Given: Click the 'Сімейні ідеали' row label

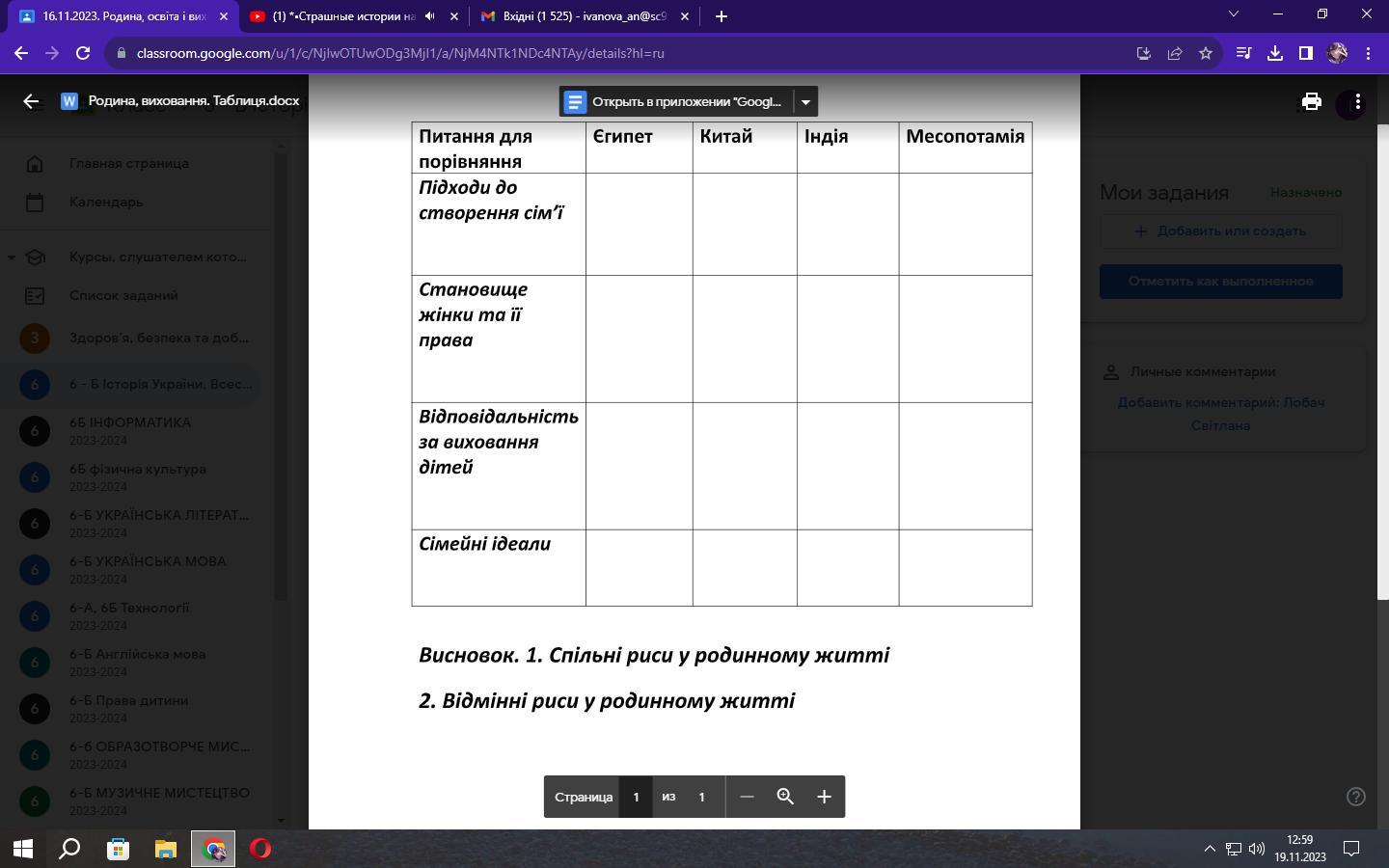Looking at the screenshot, I should pos(485,544).
